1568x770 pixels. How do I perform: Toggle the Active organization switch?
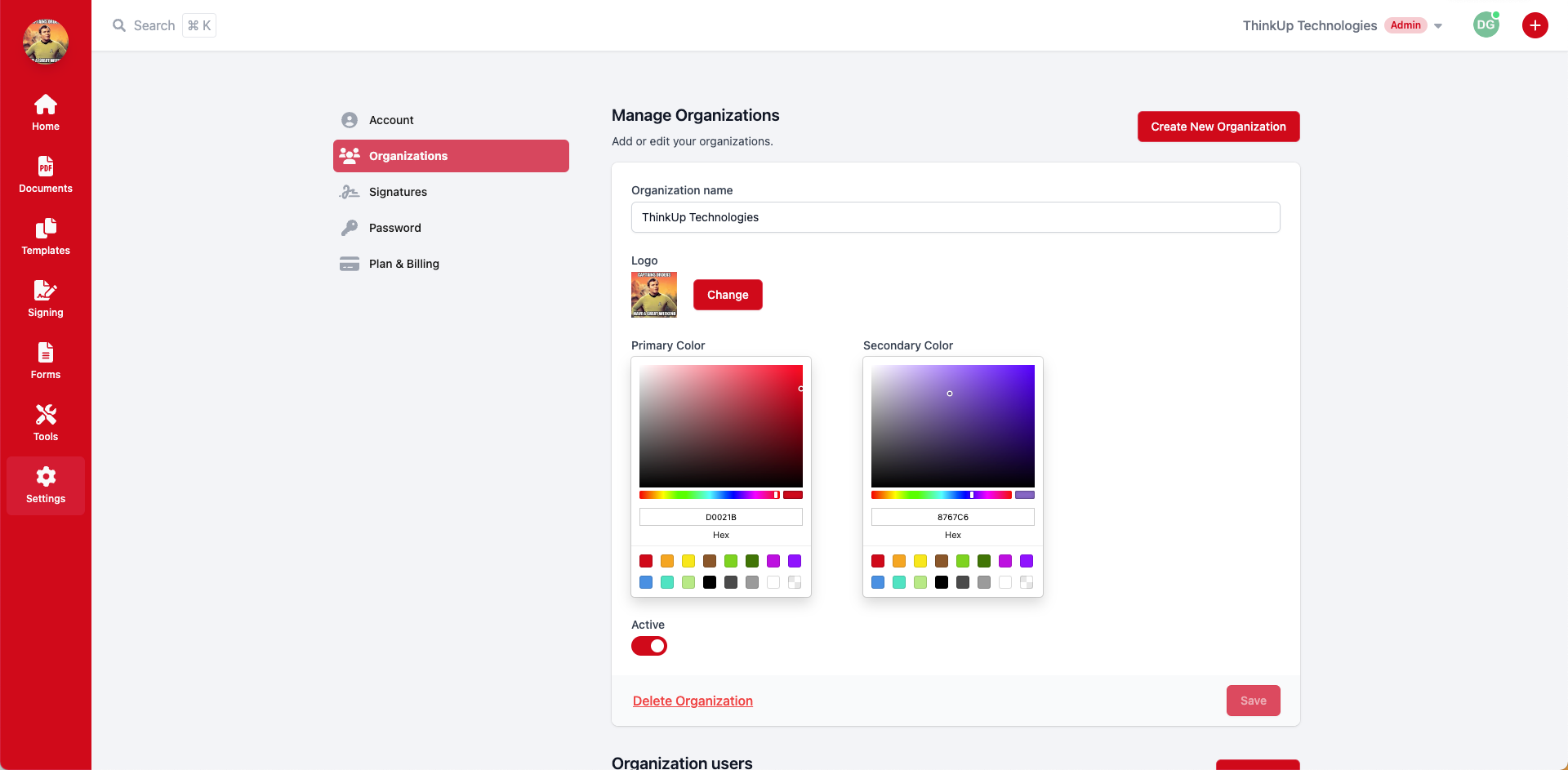(649, 646)
